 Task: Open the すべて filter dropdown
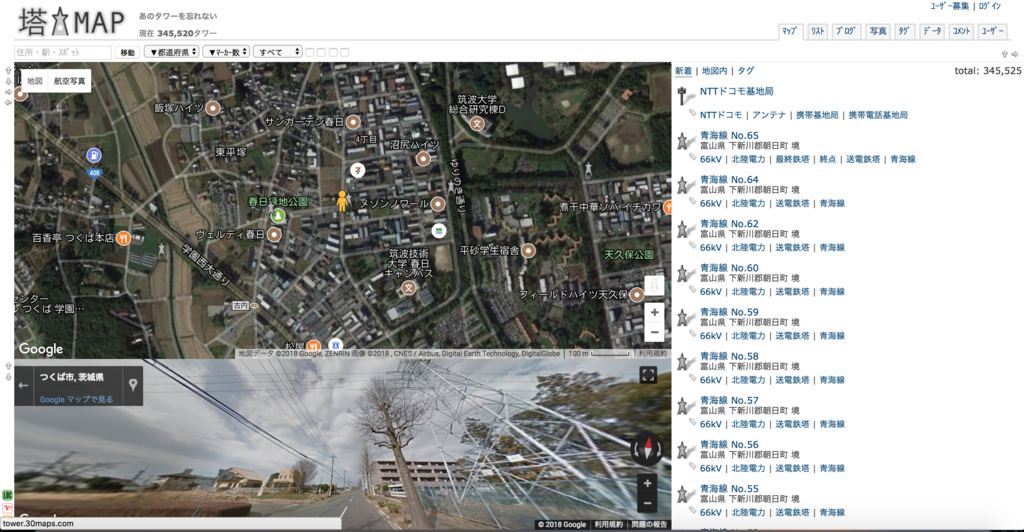tap(278, 52)
